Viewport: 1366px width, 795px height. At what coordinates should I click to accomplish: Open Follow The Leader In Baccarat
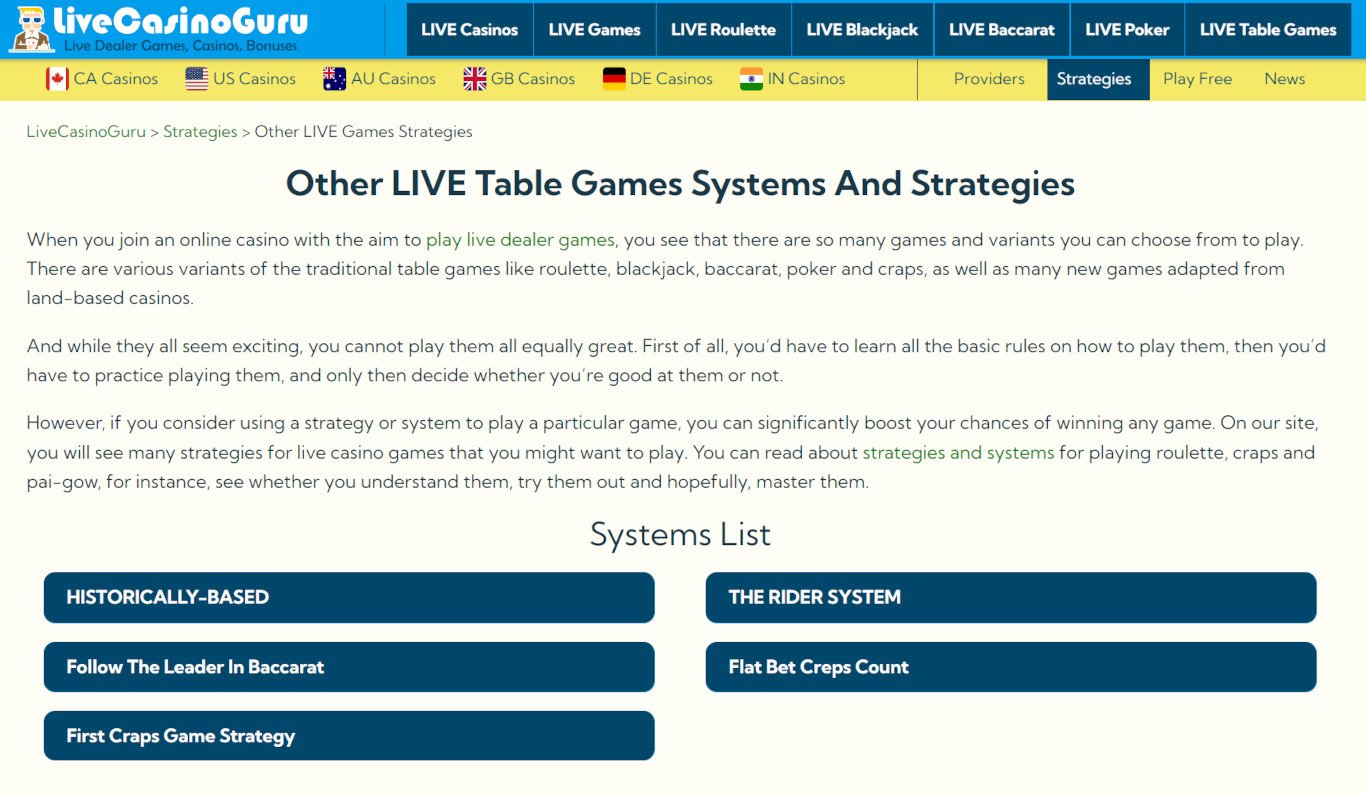tap(348, 667)
